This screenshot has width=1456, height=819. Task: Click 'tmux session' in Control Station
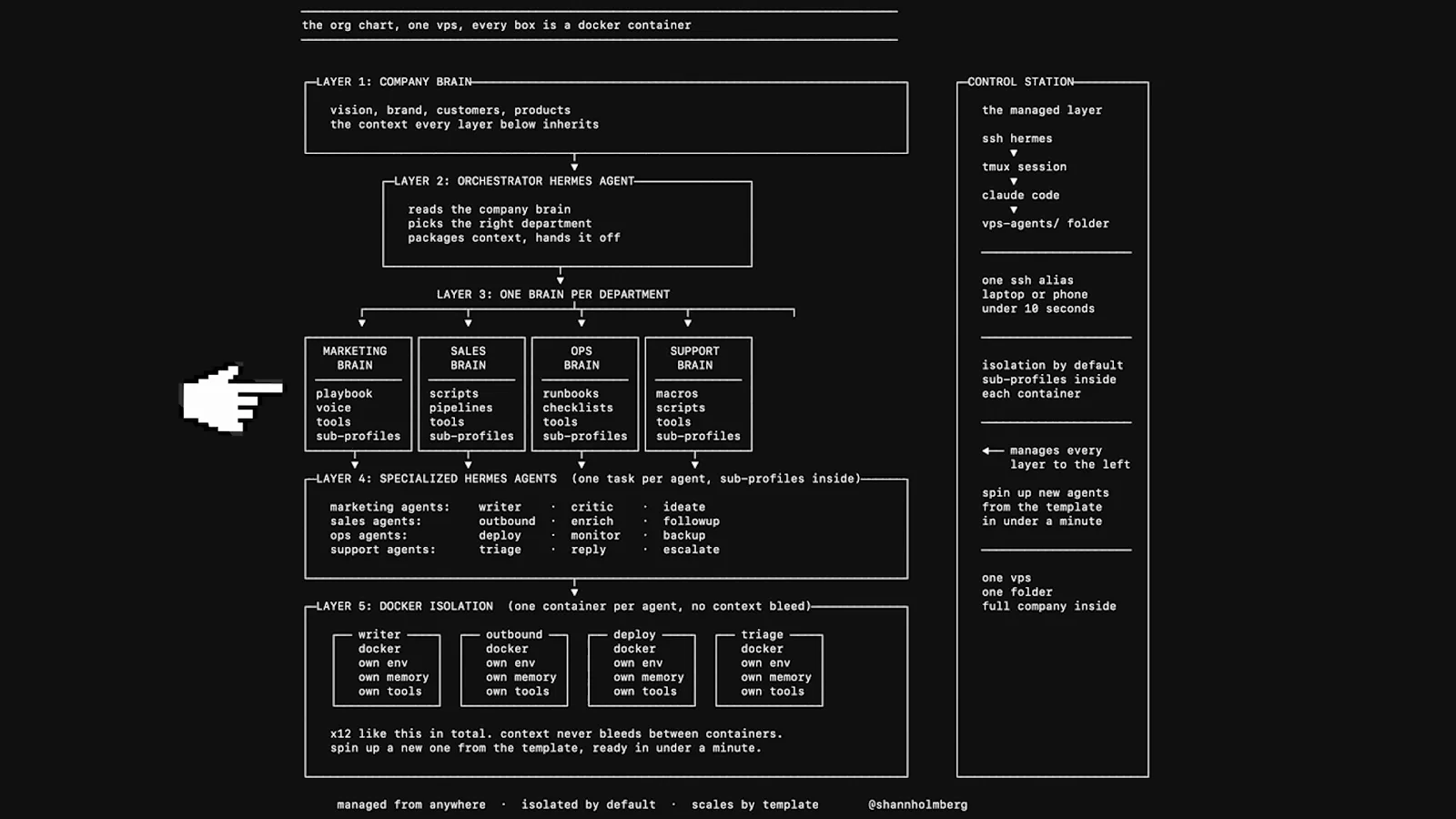1024,167
